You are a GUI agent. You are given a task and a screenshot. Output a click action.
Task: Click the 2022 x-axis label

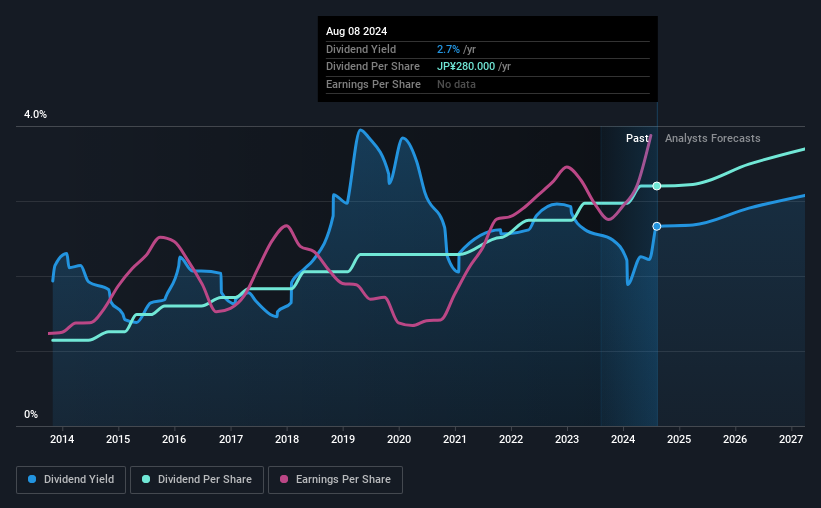[x=511, y=439]
